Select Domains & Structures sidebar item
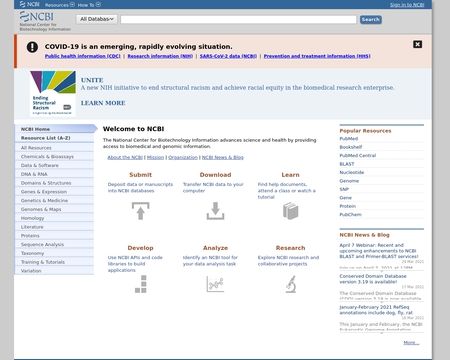Image resolution: width=450 pixels, height=360 pixels. tap(54, 183)
